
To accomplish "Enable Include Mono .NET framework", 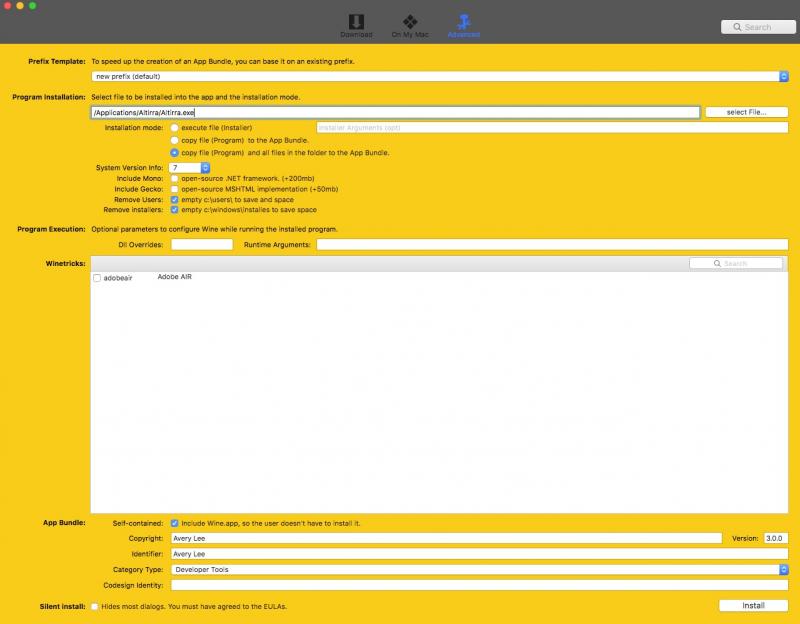I will [x=174, y=179].
